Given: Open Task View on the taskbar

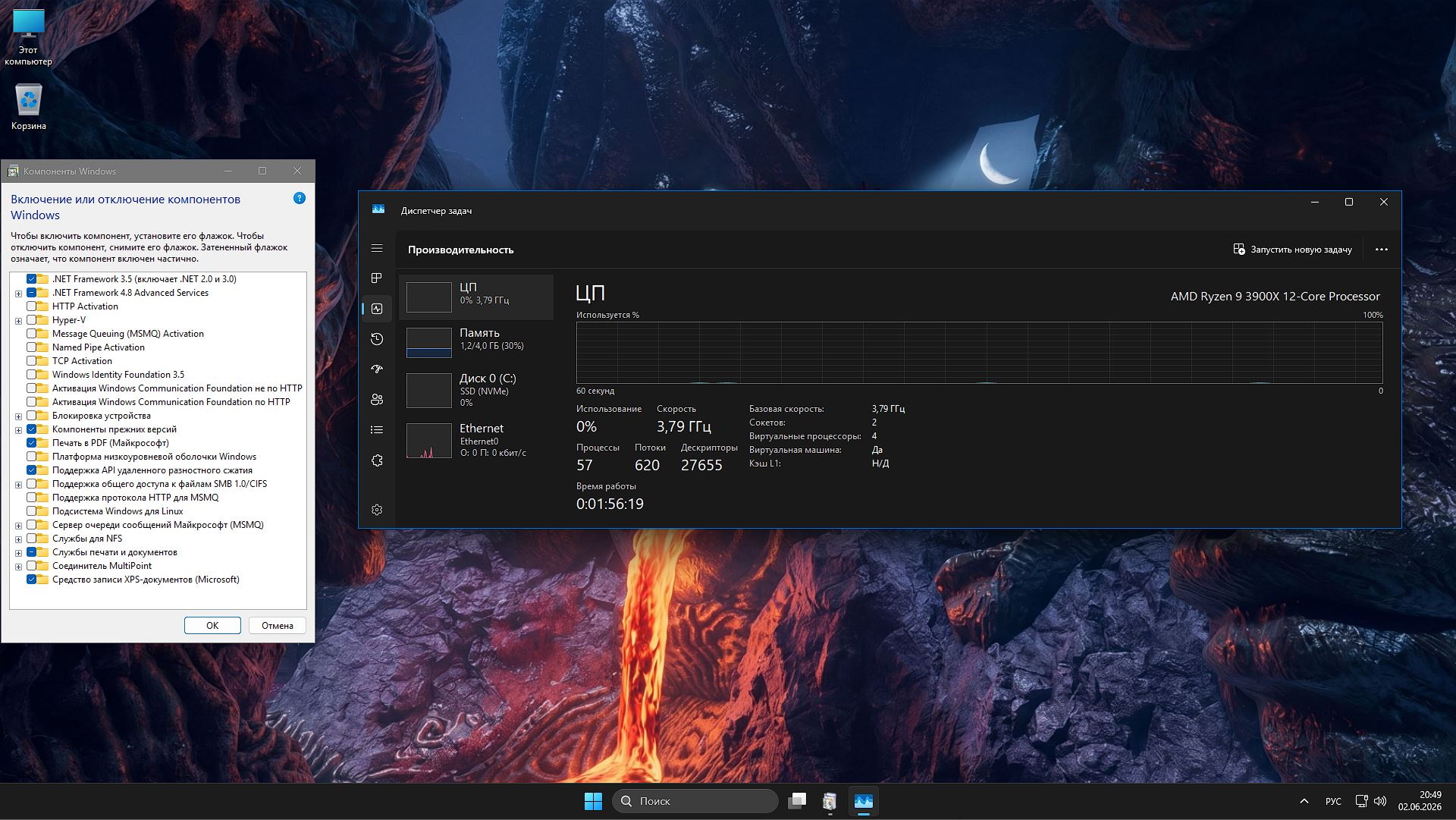Looking at the screenshot, I should click(797, 801).
